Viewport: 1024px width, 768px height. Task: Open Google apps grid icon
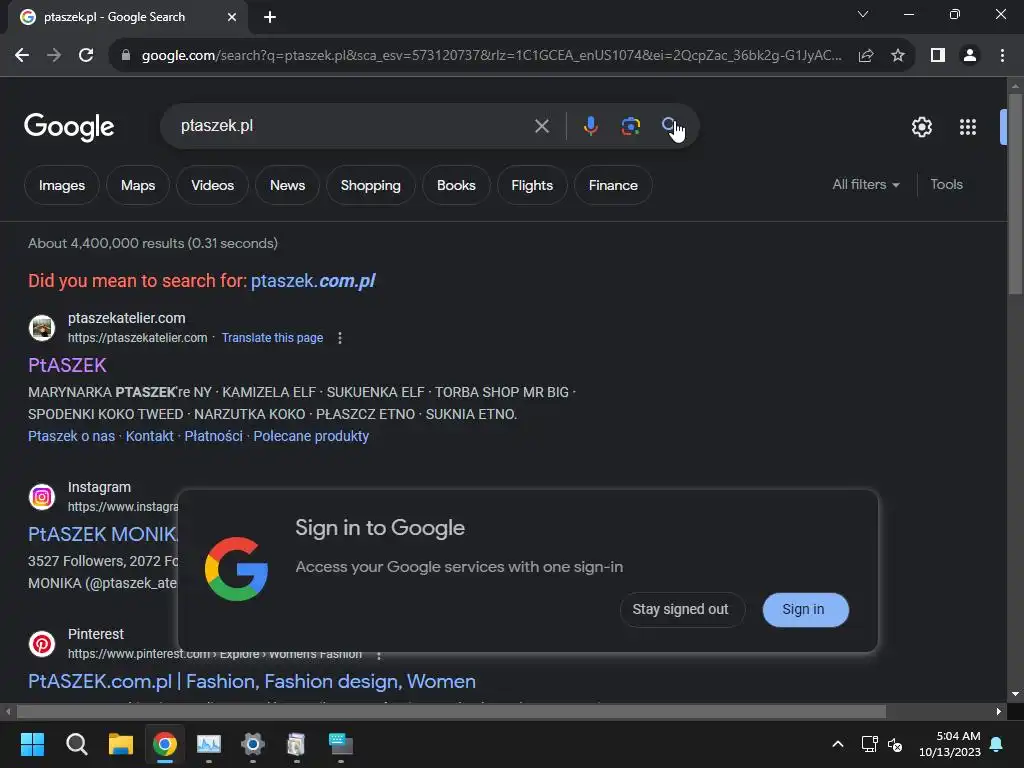[968, 127]
